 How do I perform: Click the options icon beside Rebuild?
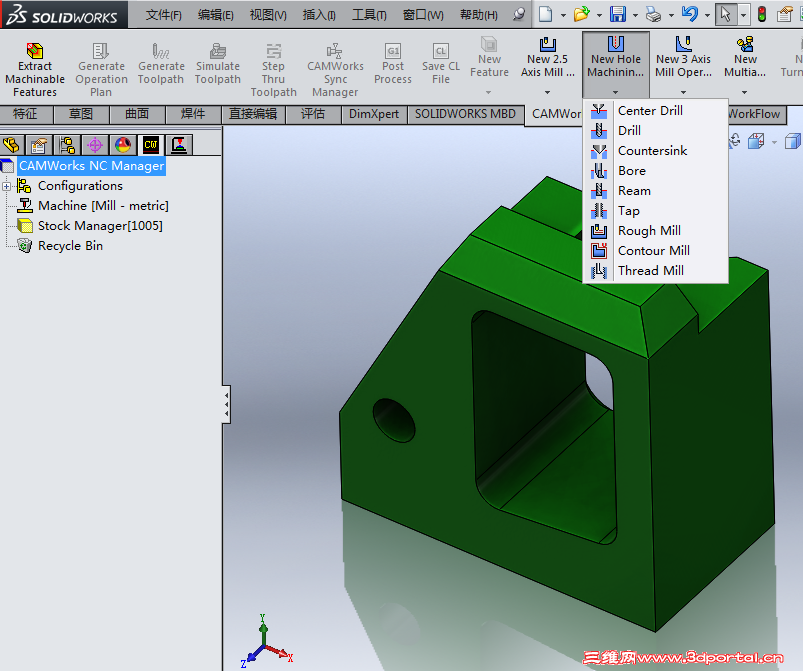click(785, 14)
